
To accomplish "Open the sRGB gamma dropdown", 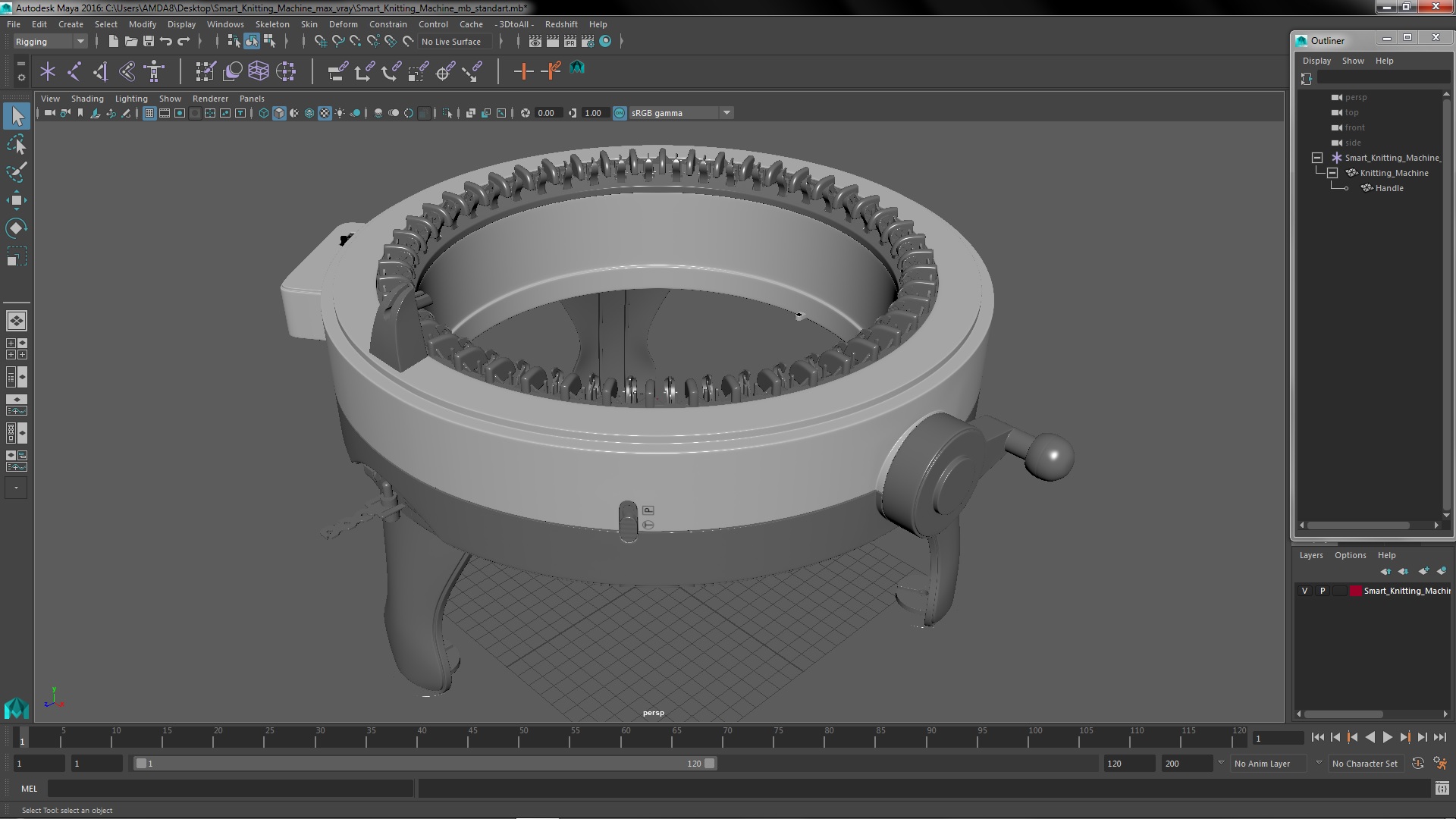I will click(726, 113).
